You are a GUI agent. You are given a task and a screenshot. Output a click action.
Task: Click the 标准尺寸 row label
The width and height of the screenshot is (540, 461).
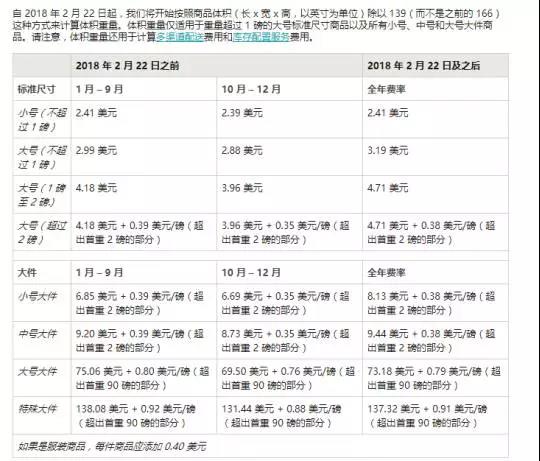click(37, 89)
